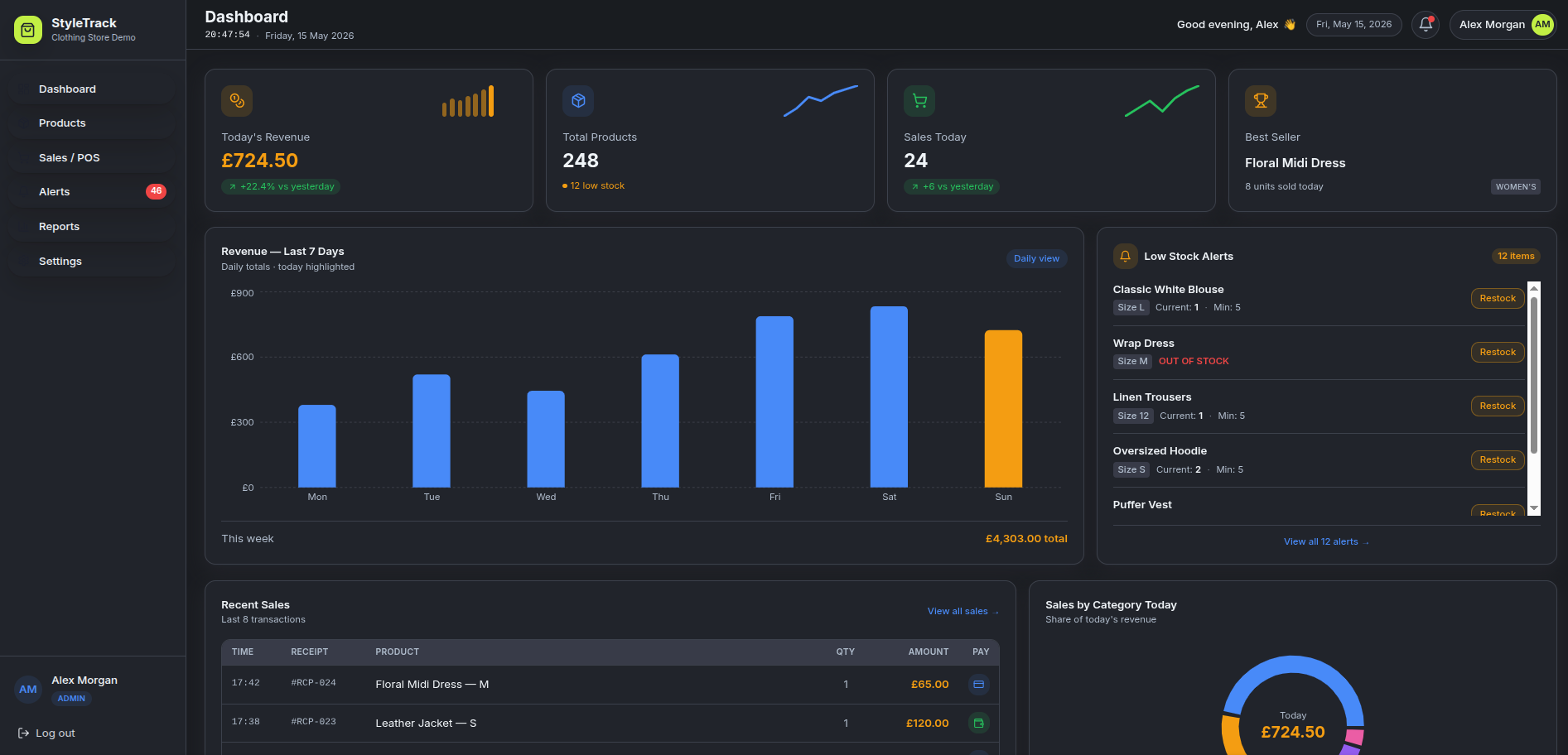Click the Sat bar in revenue chart

pos(889,397)
